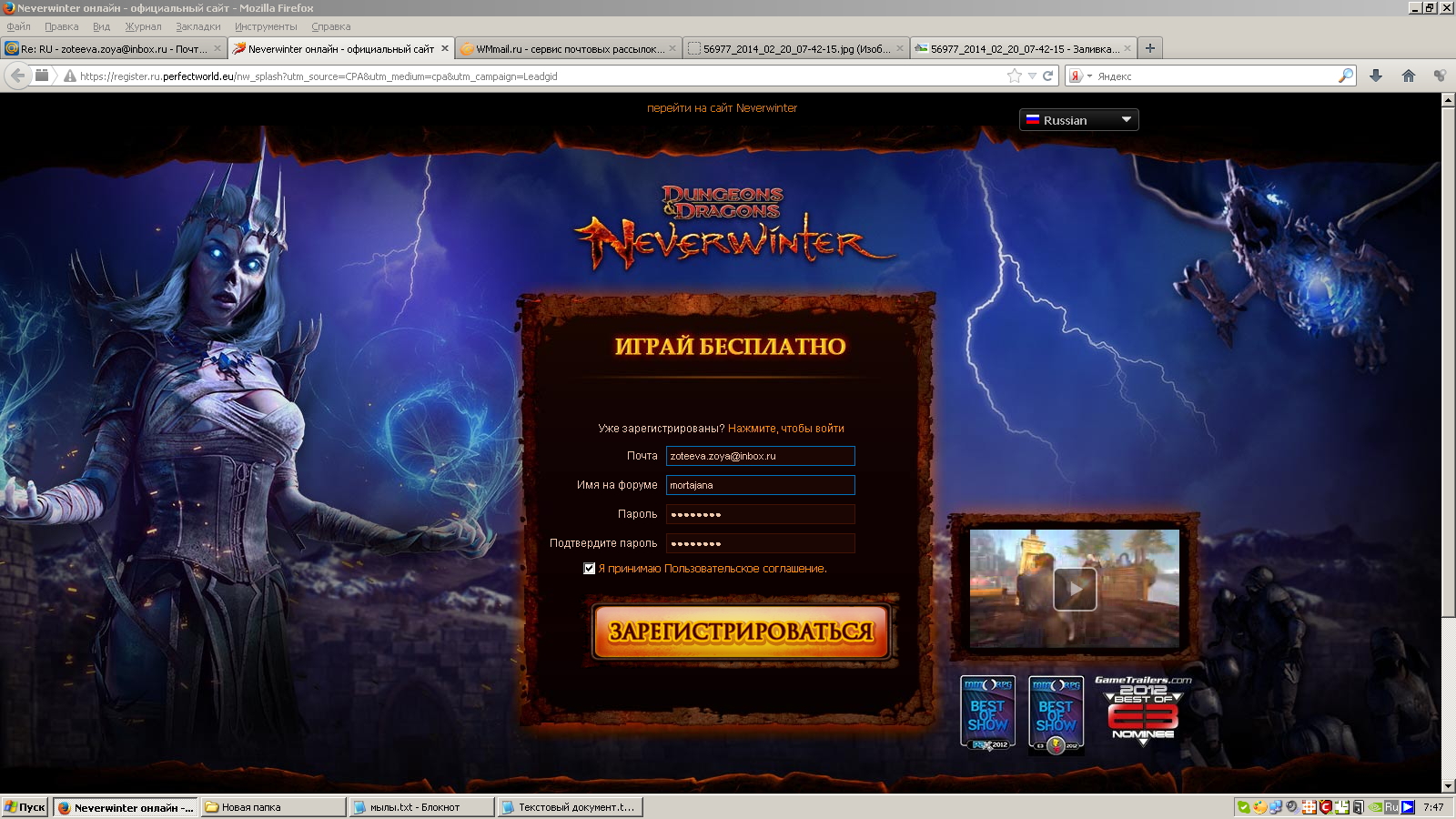This screenshot has height=819, width=1456.
Task: Click the green-cornered square tray icon
Action: pos(1342,807)
